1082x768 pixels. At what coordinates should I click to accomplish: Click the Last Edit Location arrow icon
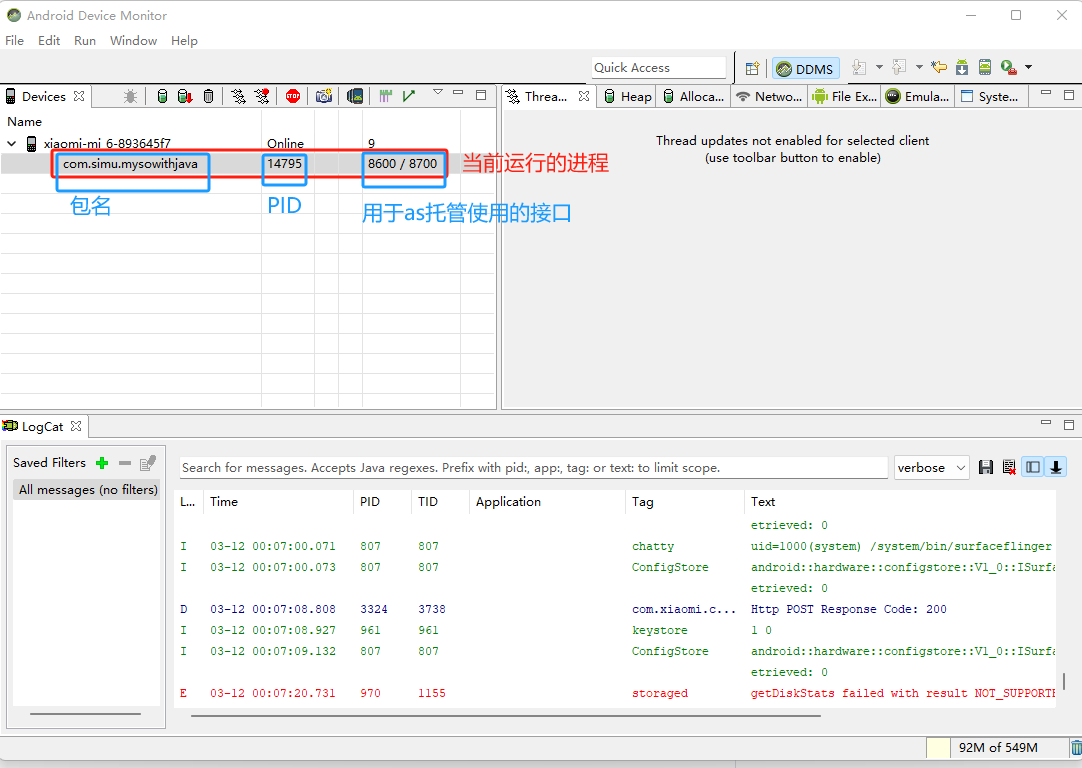tap(938, 67)
